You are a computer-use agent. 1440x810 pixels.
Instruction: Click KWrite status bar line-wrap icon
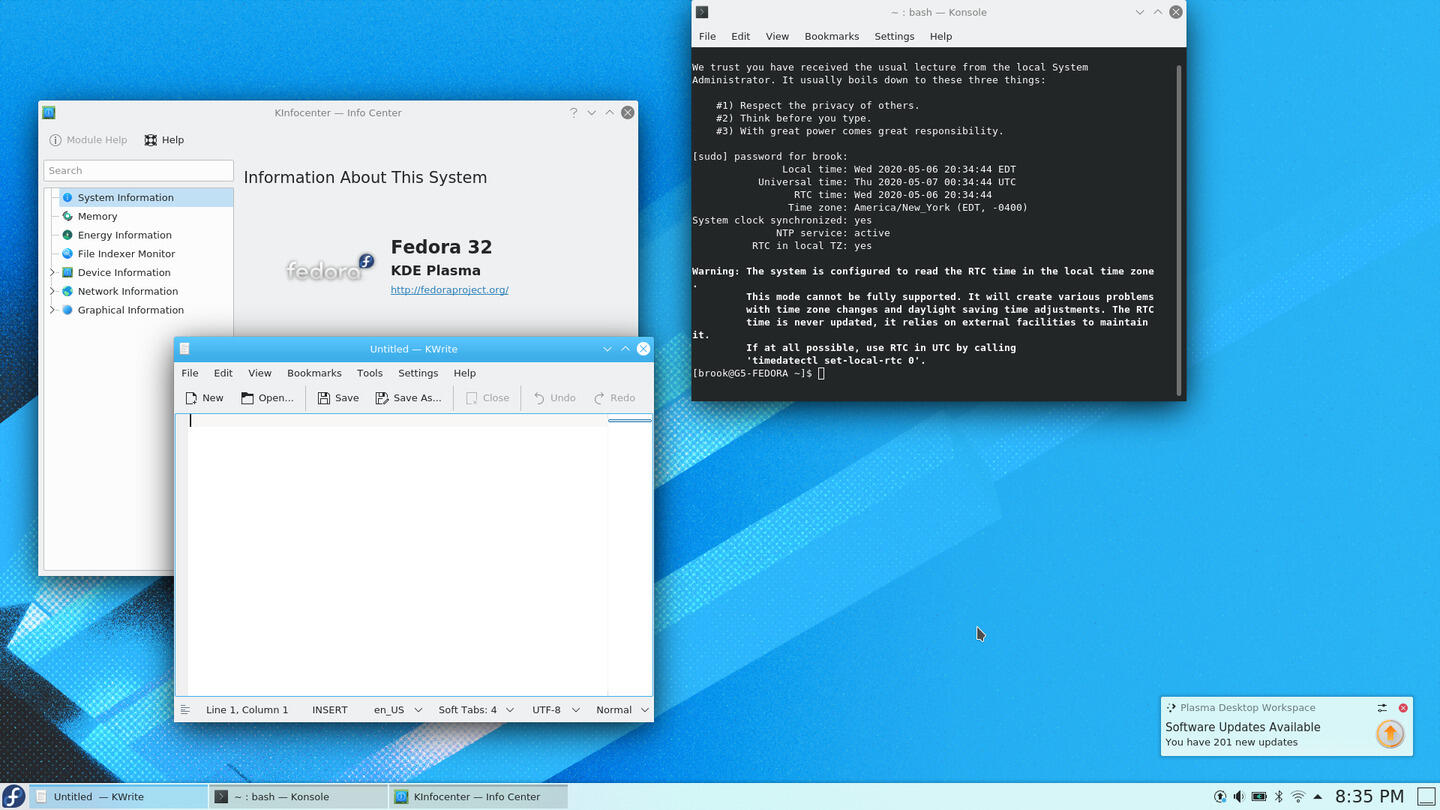[185, 710]
